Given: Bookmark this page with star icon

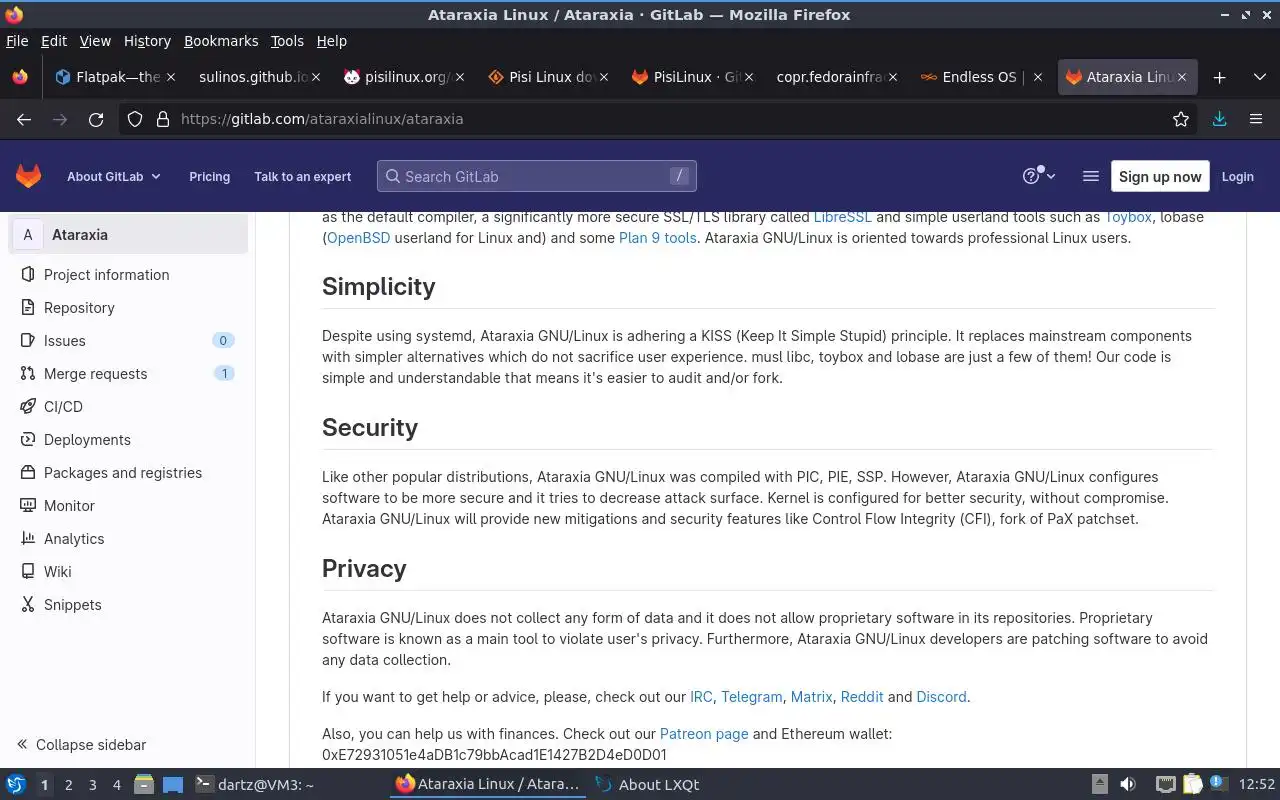Looking at the screenshot, I should 1181,119.
